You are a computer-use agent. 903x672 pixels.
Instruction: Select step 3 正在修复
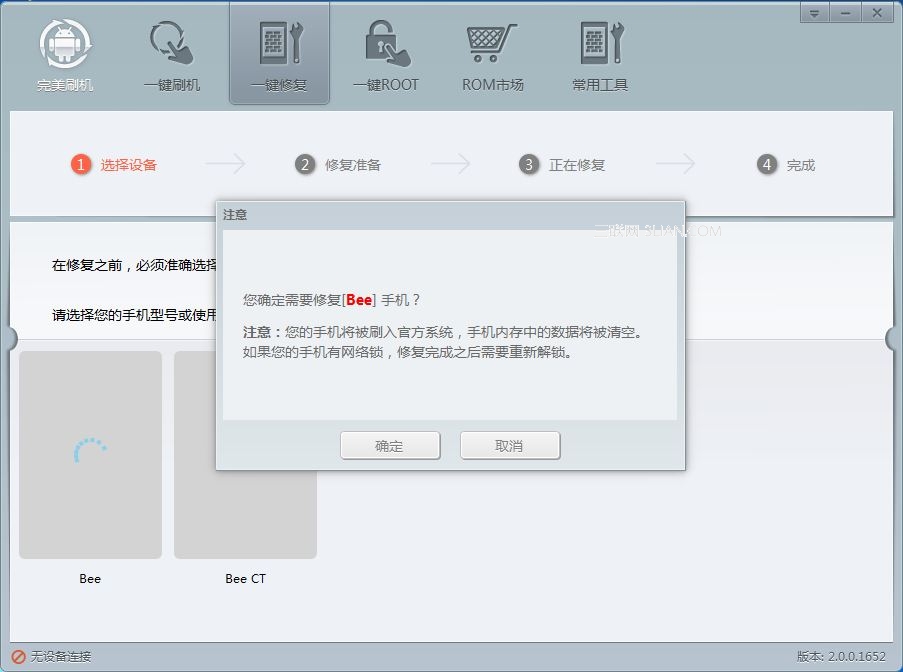click(x=562, y=165)
